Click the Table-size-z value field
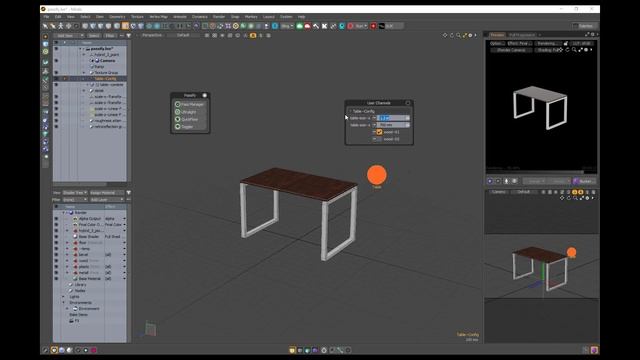Image resolution: width=640 pixels, height=360 pixels. (x=393, y=125)
